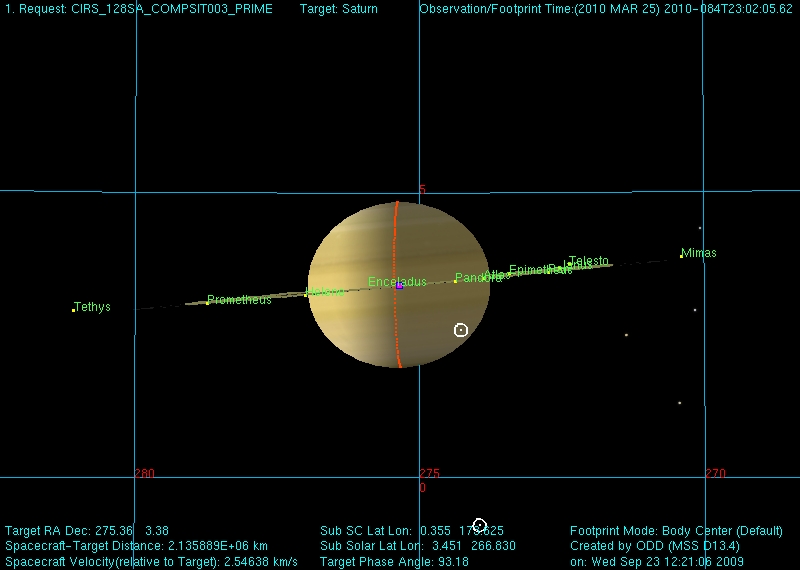Click the Enceladus label on Saturn

(x=396, y=282)
